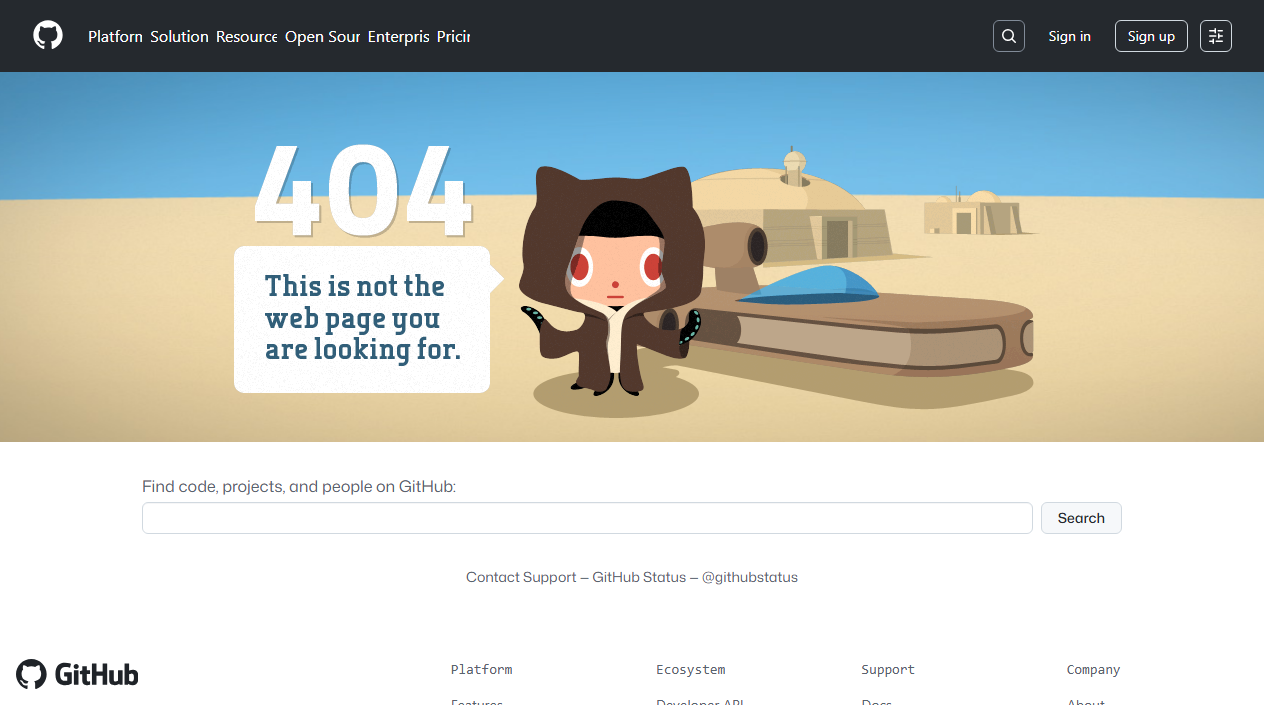Screen dimensions: 1264x705
Task: Click 'Find code, projects, and people' label
Action: pos(299,487)
